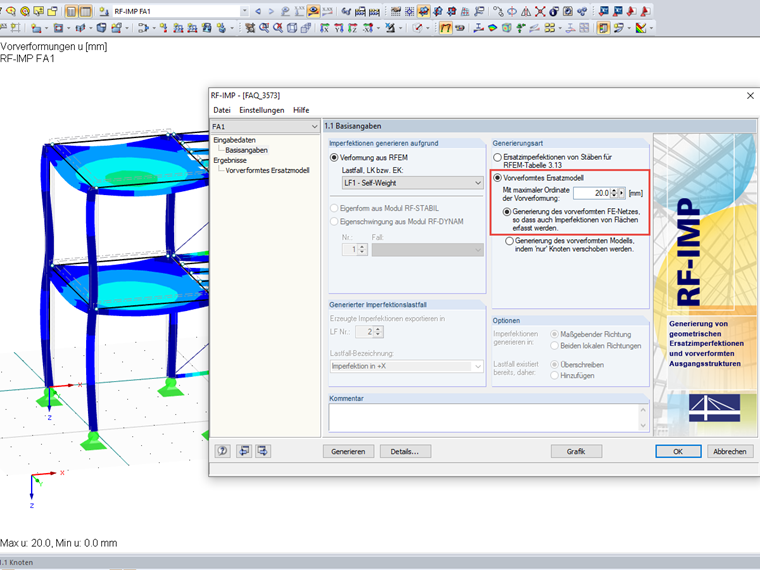The width and height of the screenshot is (760, 570).
Task: Select Ergebnisse tree node
Action: click(x=230, y=160)
